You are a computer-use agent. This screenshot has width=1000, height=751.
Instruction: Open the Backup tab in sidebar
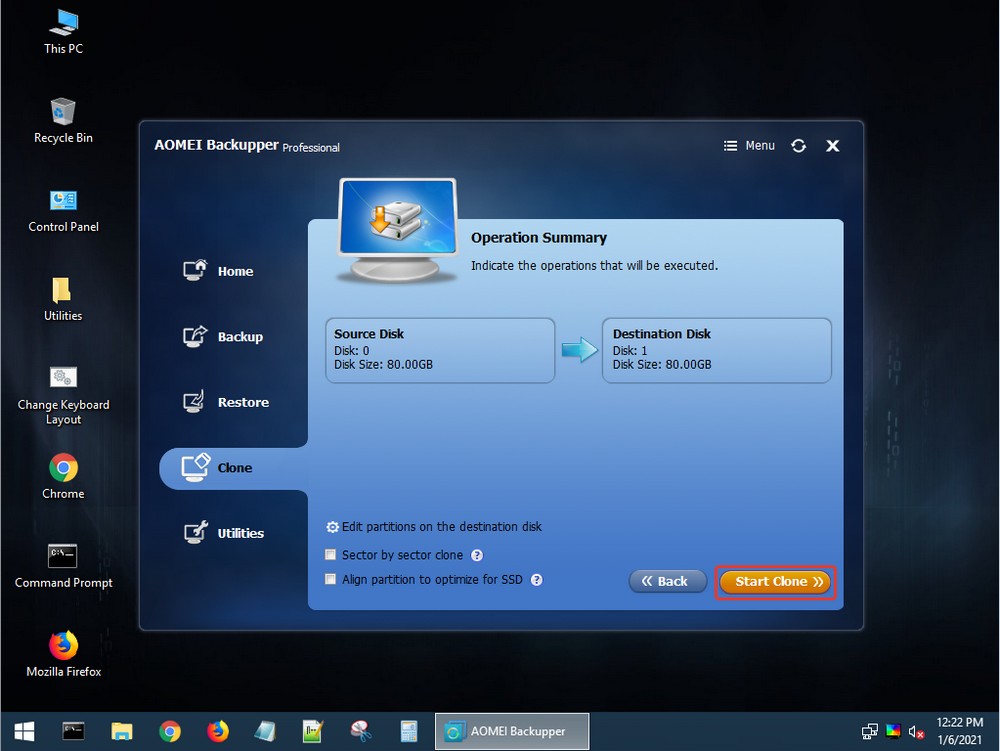tap(239, 337)
